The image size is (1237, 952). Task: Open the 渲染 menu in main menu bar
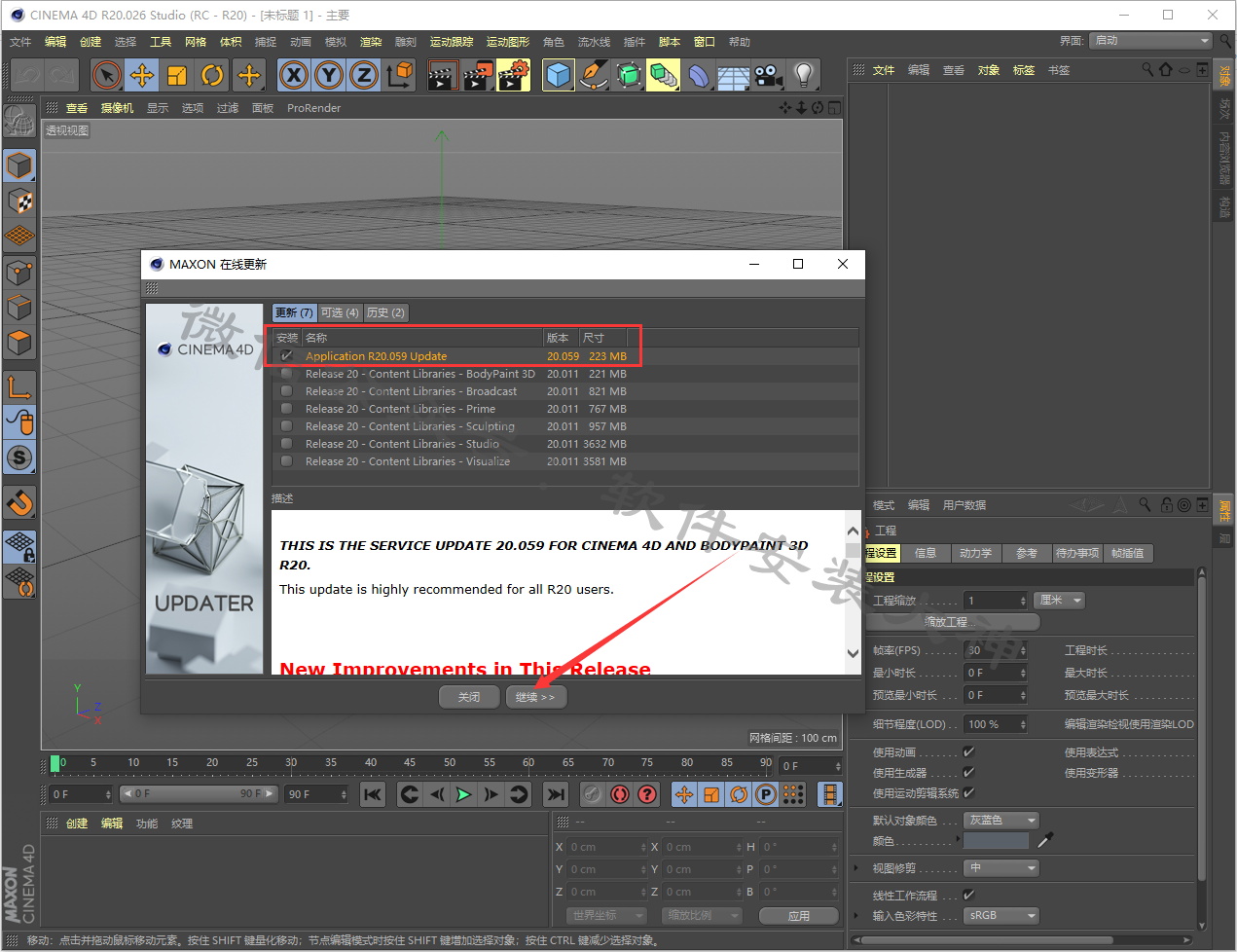click(x=371, y=42)
